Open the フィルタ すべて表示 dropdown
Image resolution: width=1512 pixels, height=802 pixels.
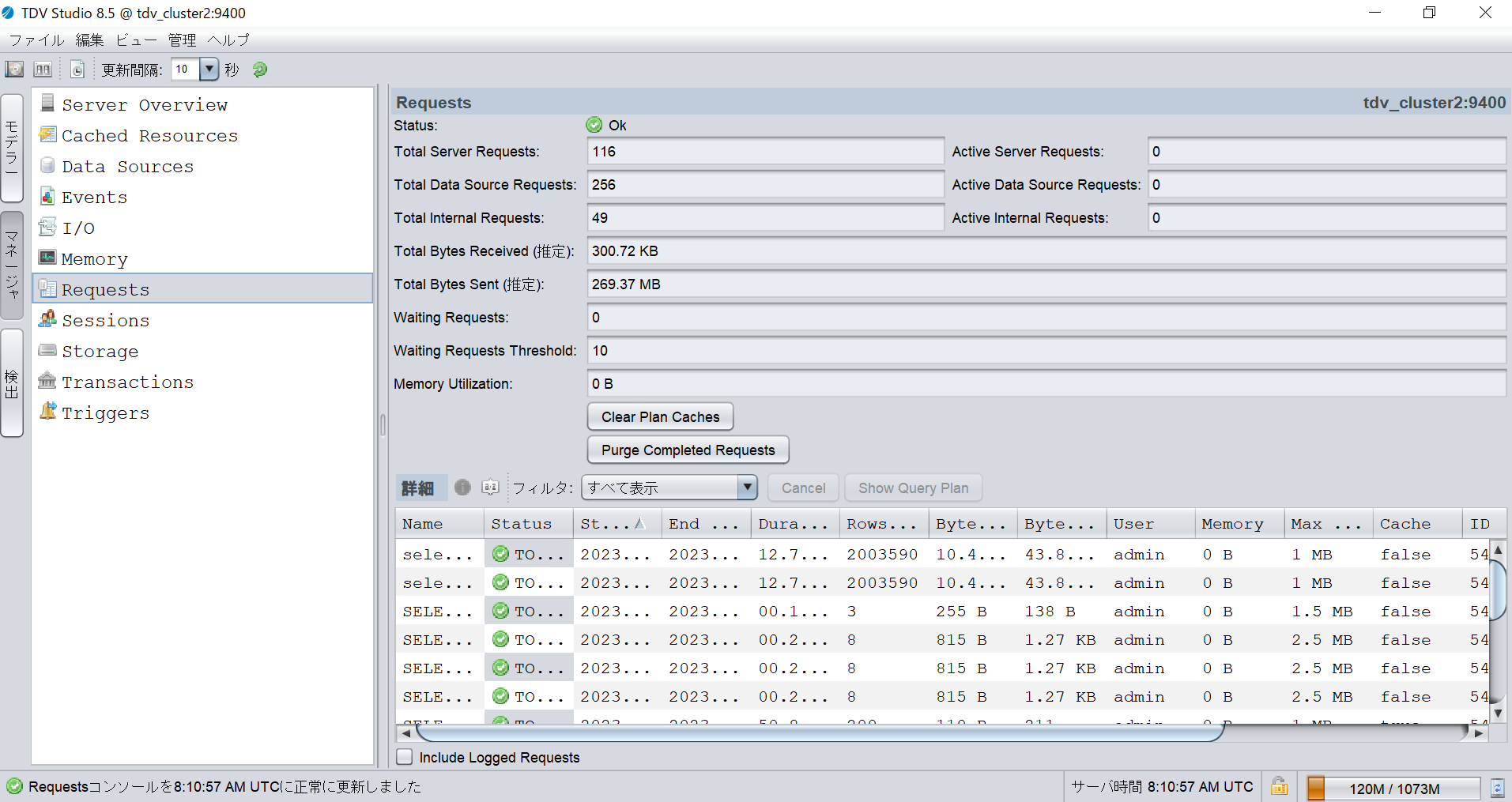669,488
